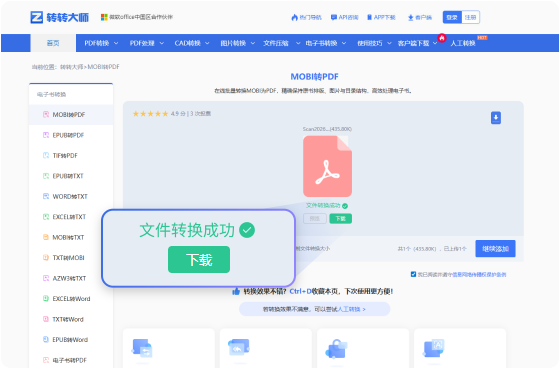Open the CAD转换 menu
560x369 pixels.
187,43
